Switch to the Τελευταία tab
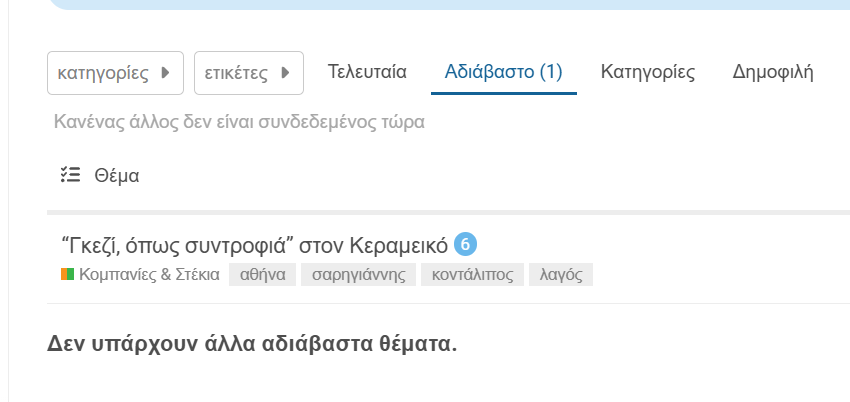The width and height of the screenshot is (850, 402). point(367,72)
